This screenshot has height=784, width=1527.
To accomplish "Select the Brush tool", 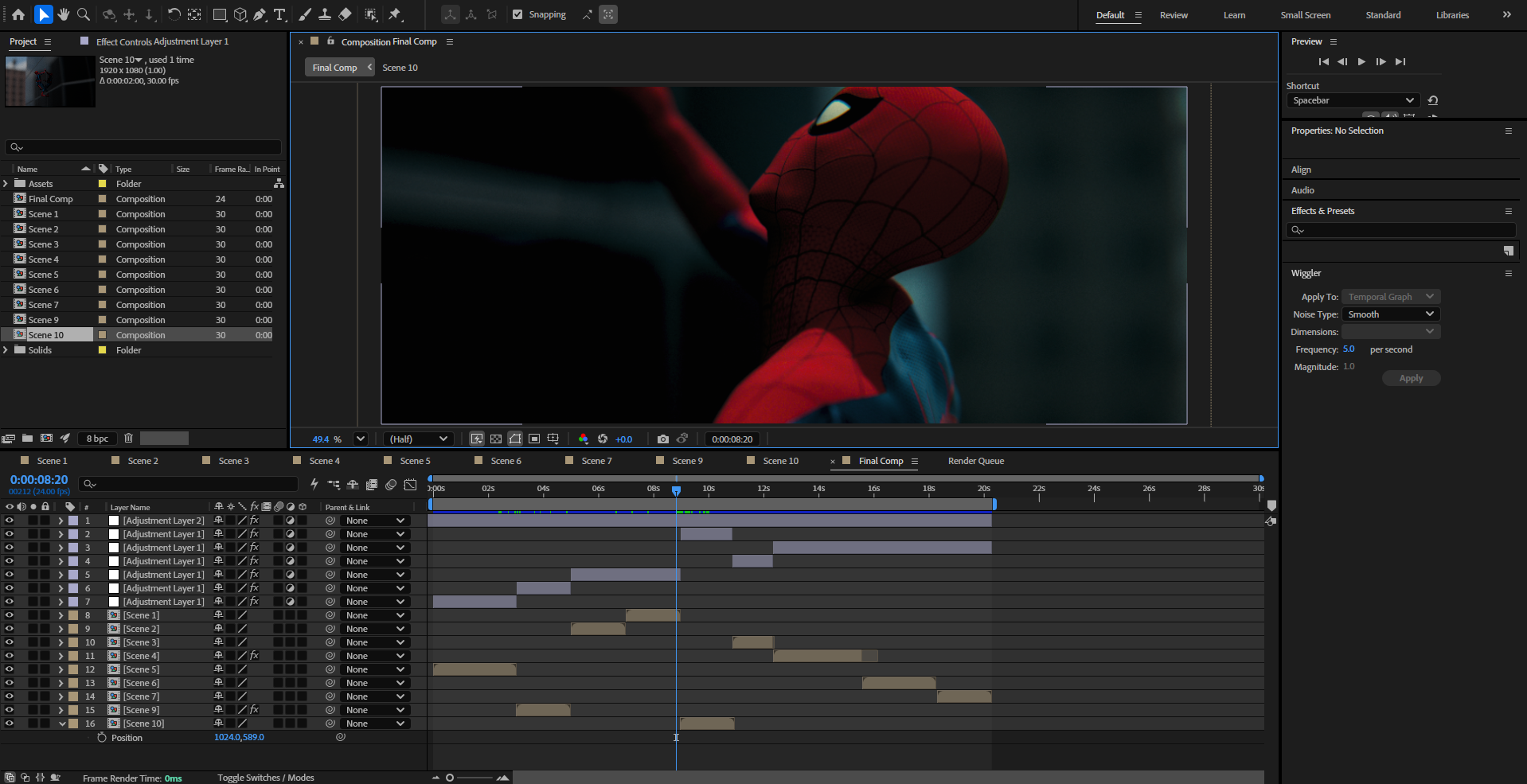I will point(305,14).
